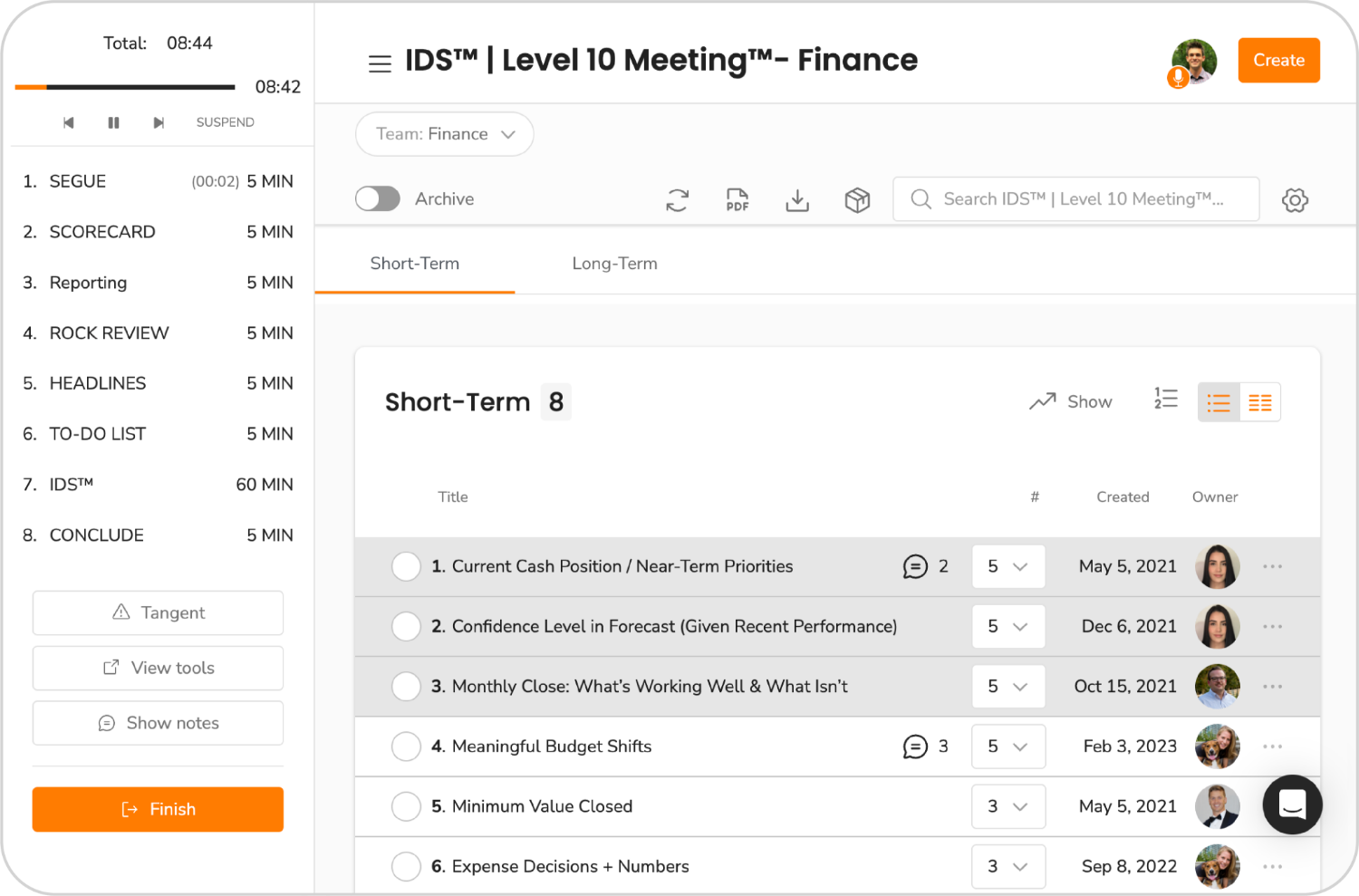Screen dimensions: 1359x896
Task: Select the Short-Term tab
Action: tap(414, 263)
